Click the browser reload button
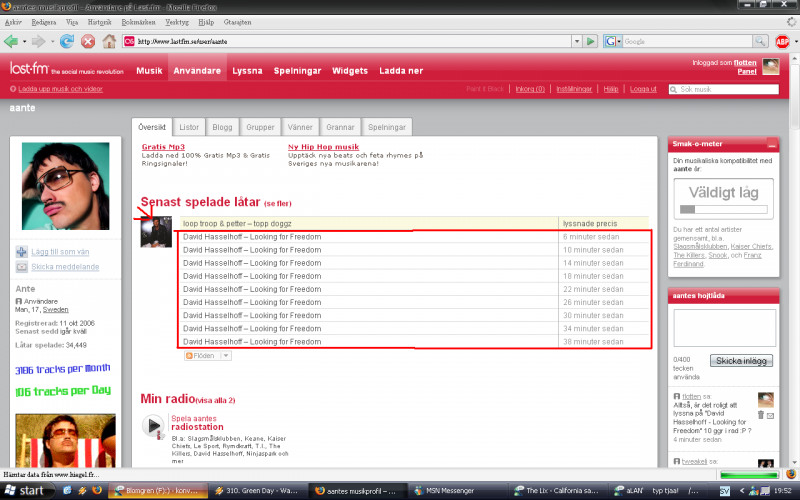The width and height of the screenshot is (800, 500). pos(67,41)
